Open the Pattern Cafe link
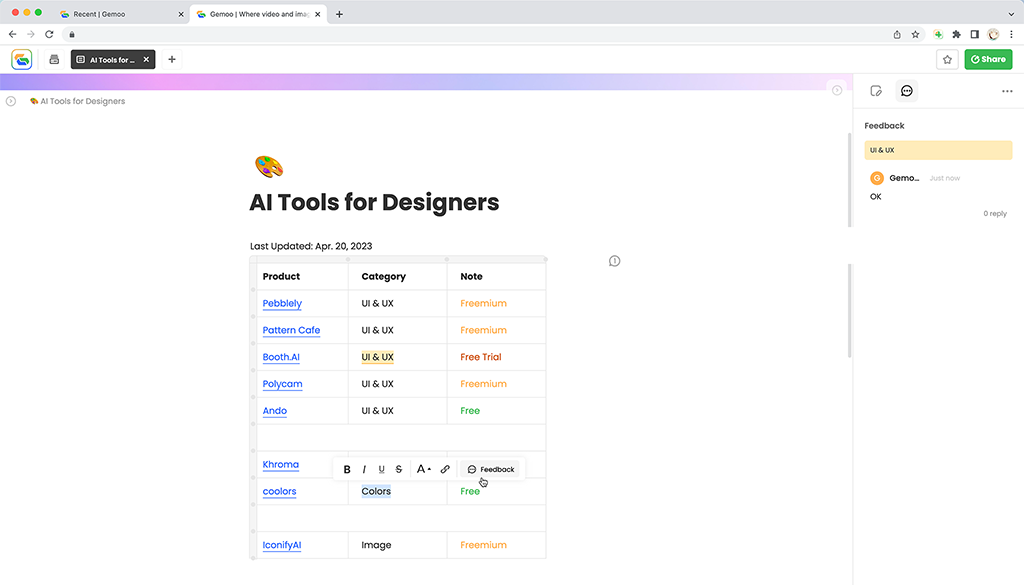The width and height of the screenshot is (1024, 585). click(291, 330)
